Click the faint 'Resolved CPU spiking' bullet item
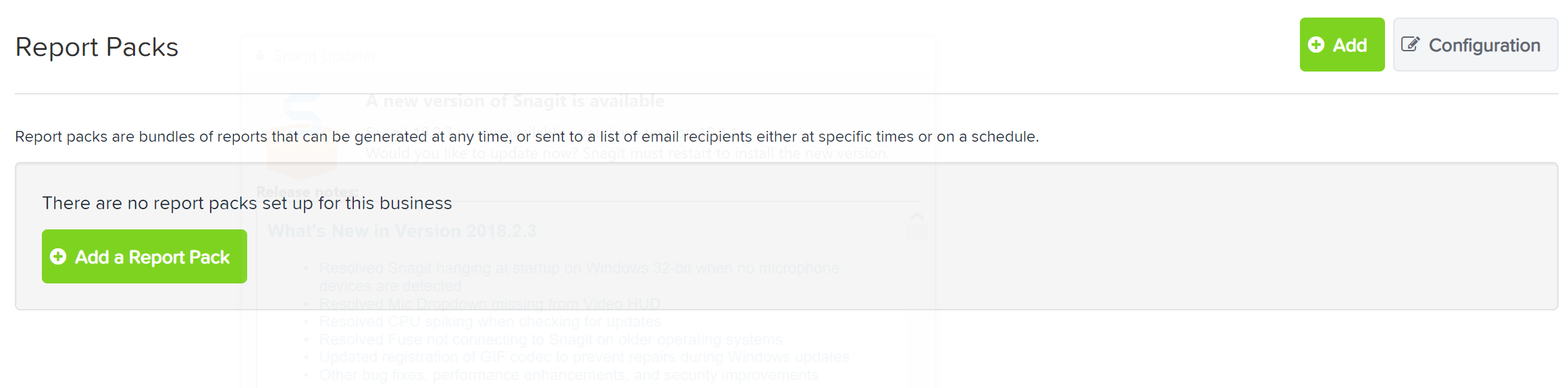 (x=490, y=321)
